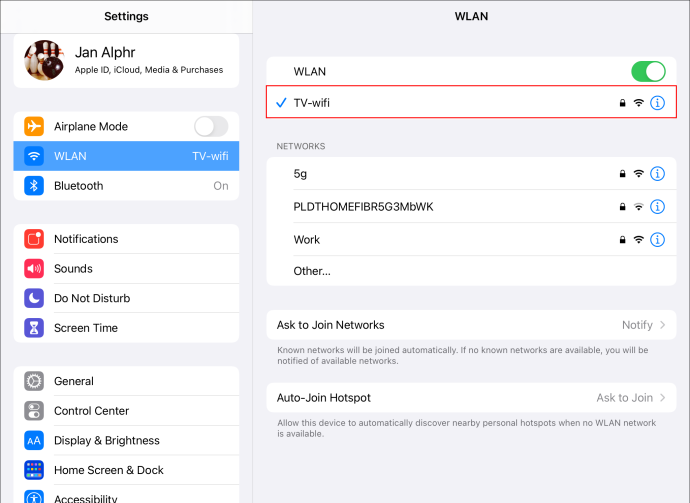This screenshot has height=503, width=690.
Task: Select WLAN in the settings sidebar
Action: [x=126, y=156]
